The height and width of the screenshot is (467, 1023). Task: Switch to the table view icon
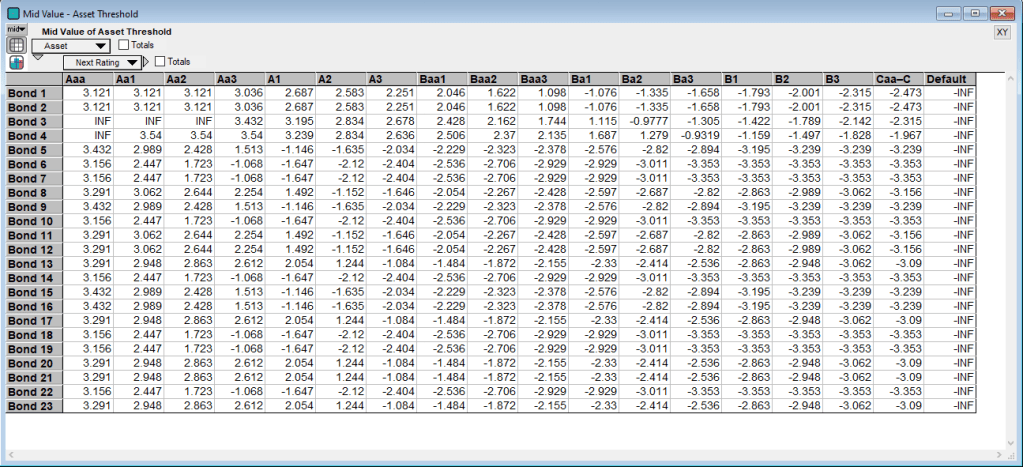[16, 46]
